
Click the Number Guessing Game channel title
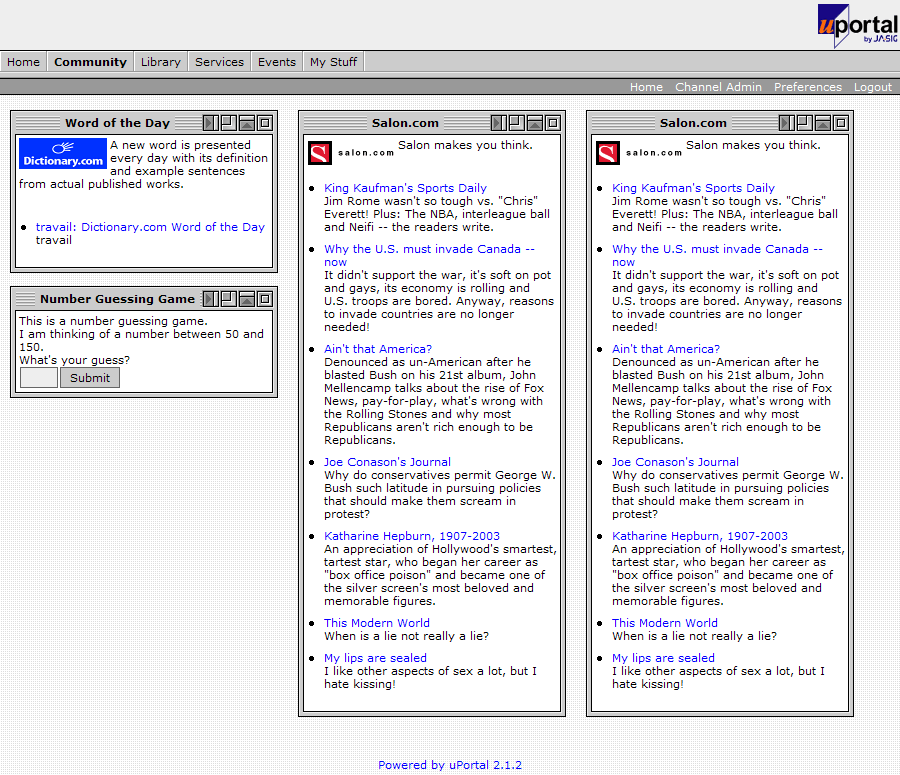pyautogui.click(x=118, y=299)
